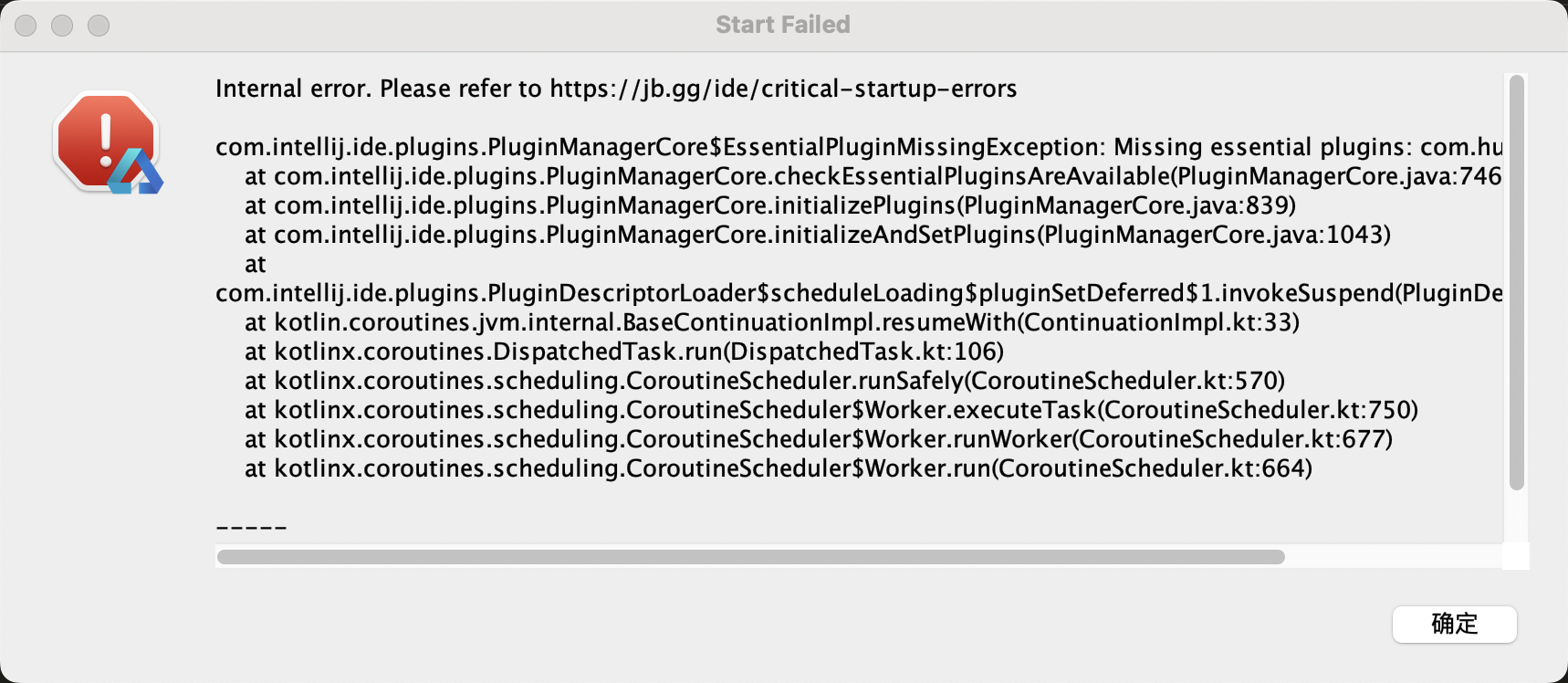Click the dashed separator line in the log
Image resolution: width=1568 pixels, height=683 pixels.
251,528
